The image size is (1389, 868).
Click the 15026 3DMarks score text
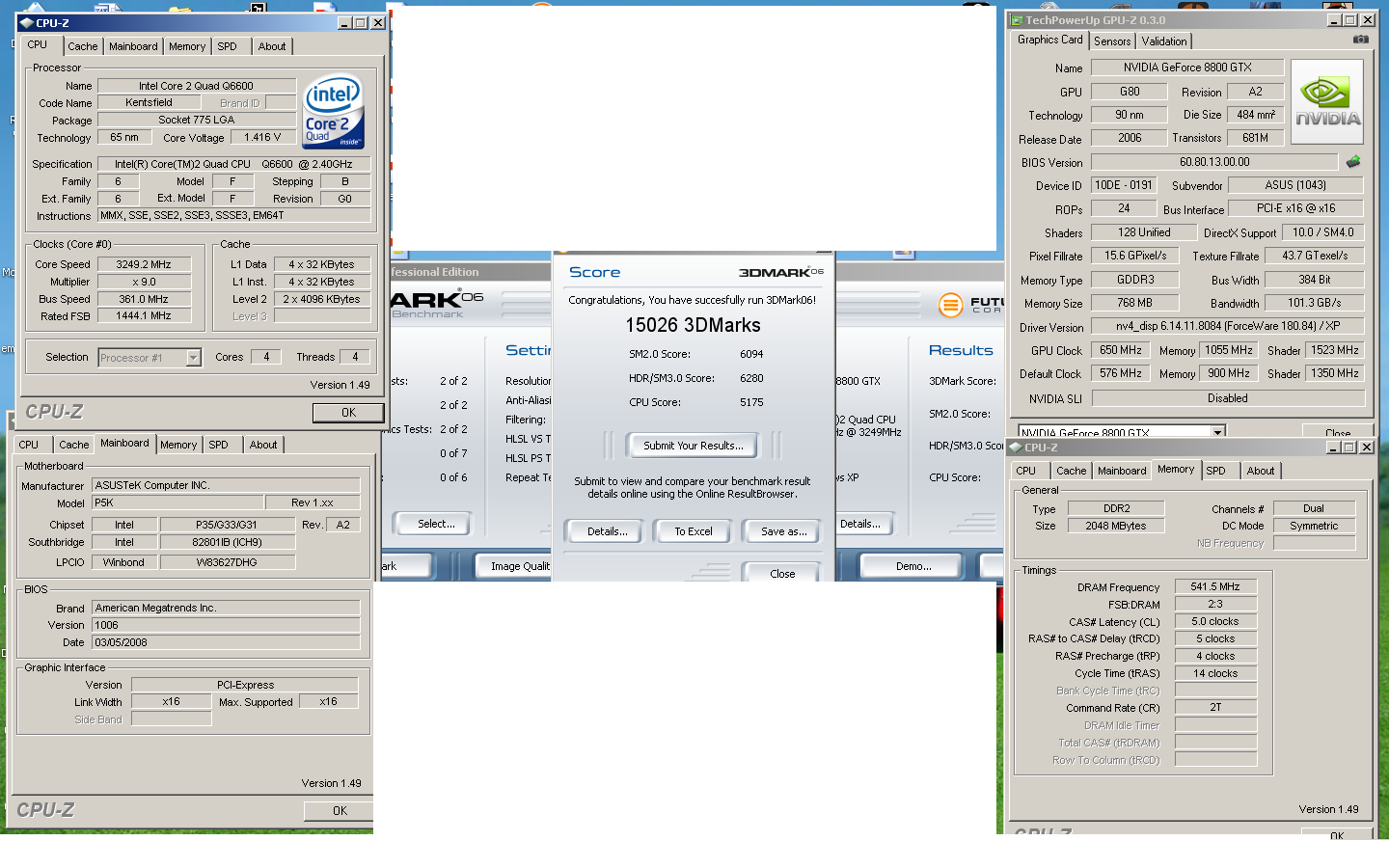[693, 326]
